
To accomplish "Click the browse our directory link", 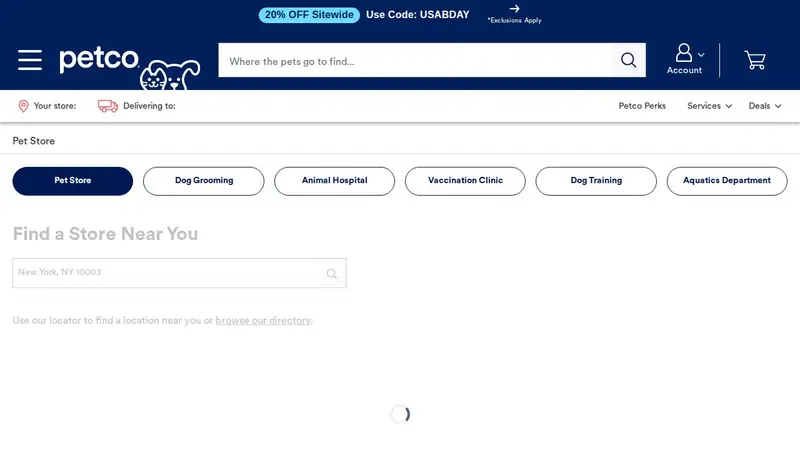I will click(263, 320).
